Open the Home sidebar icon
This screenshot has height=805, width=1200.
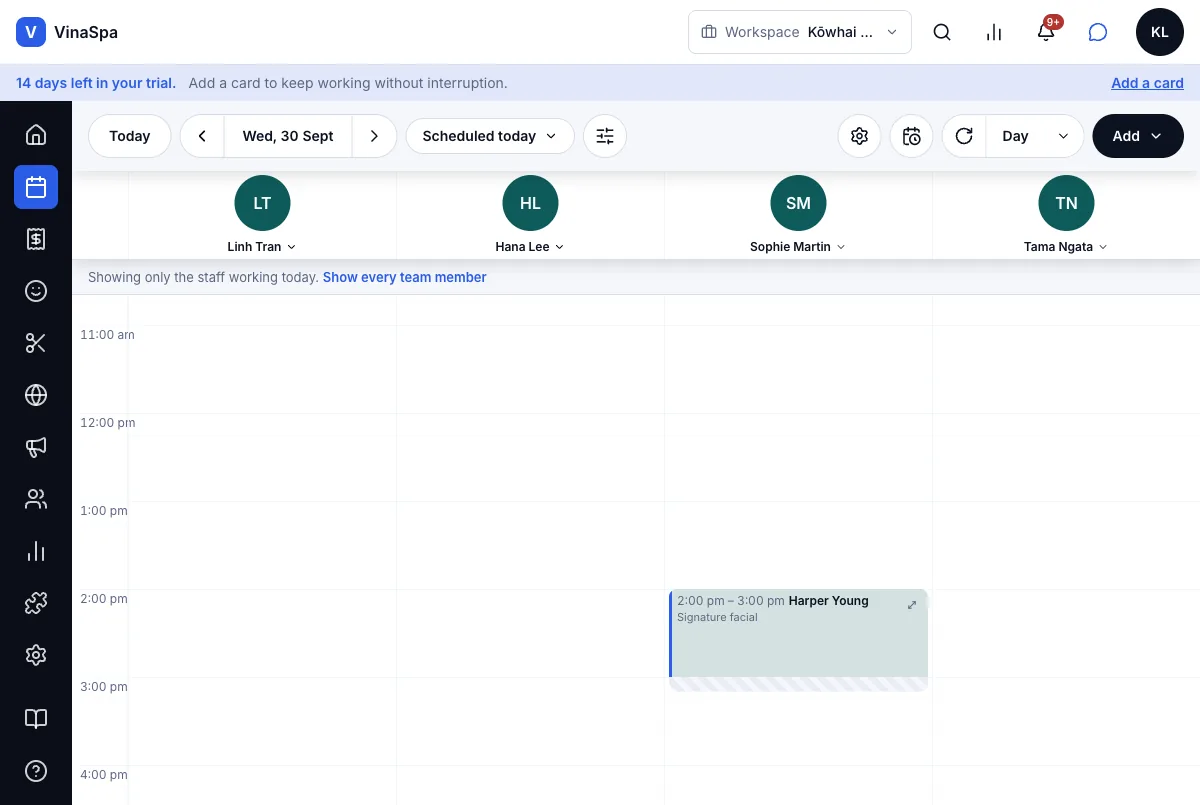pos(36,135)
